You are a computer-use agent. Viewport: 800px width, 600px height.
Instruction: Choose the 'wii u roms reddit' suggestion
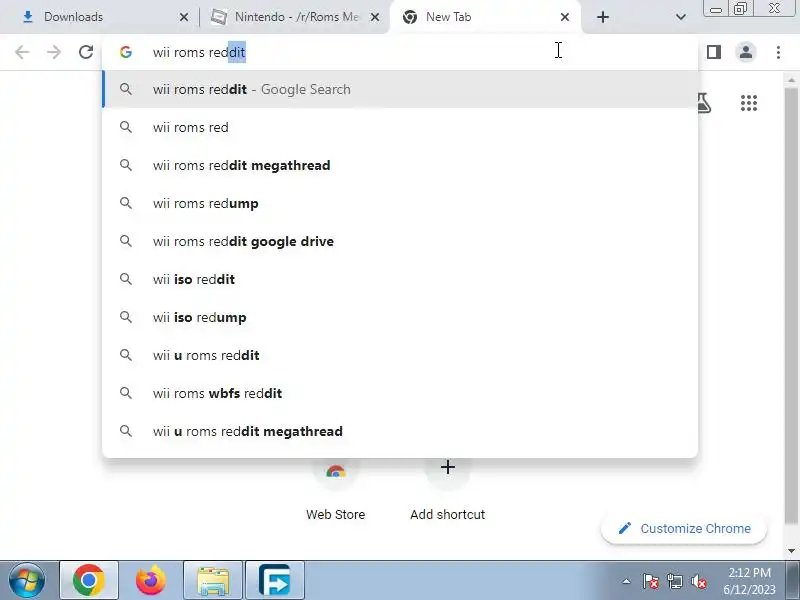point(400,356)
